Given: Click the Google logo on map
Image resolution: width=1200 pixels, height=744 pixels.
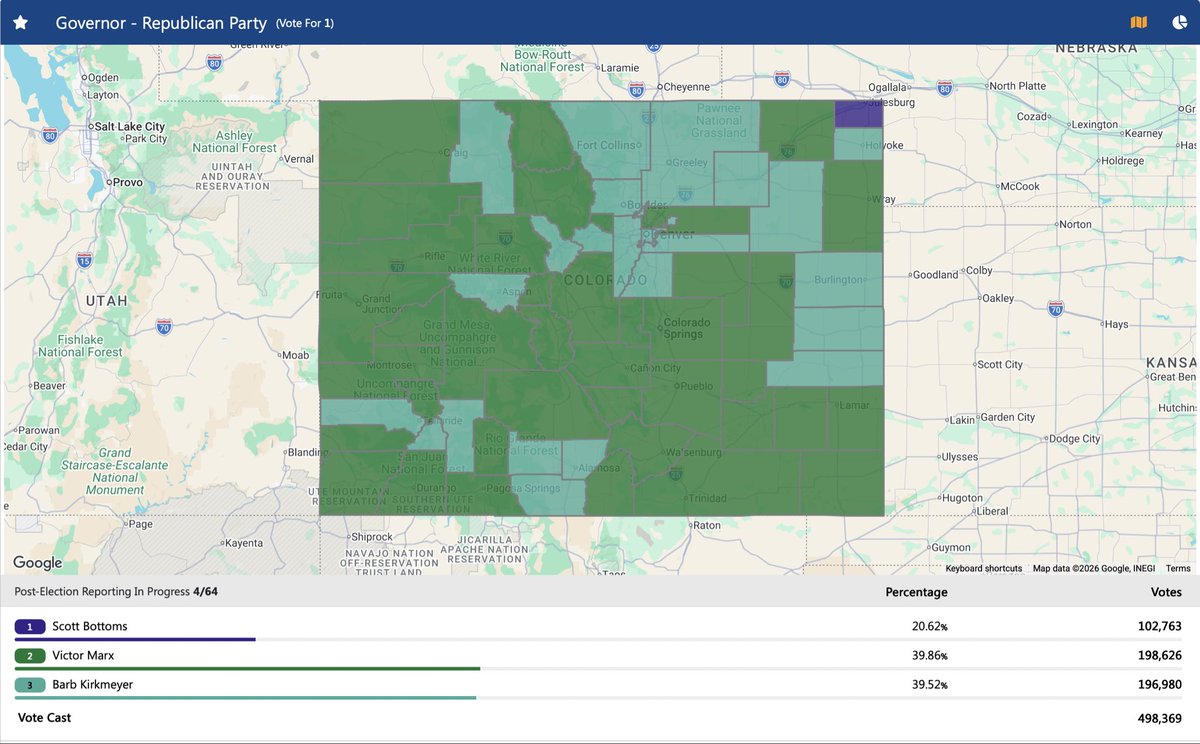Looking at the screenshot, I should click(37, 563).
